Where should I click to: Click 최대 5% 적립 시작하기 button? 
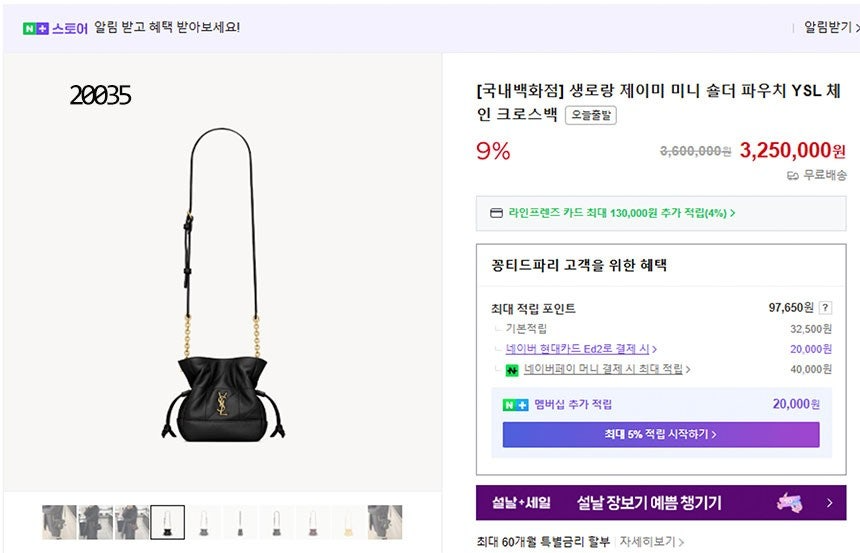point(661,434)
